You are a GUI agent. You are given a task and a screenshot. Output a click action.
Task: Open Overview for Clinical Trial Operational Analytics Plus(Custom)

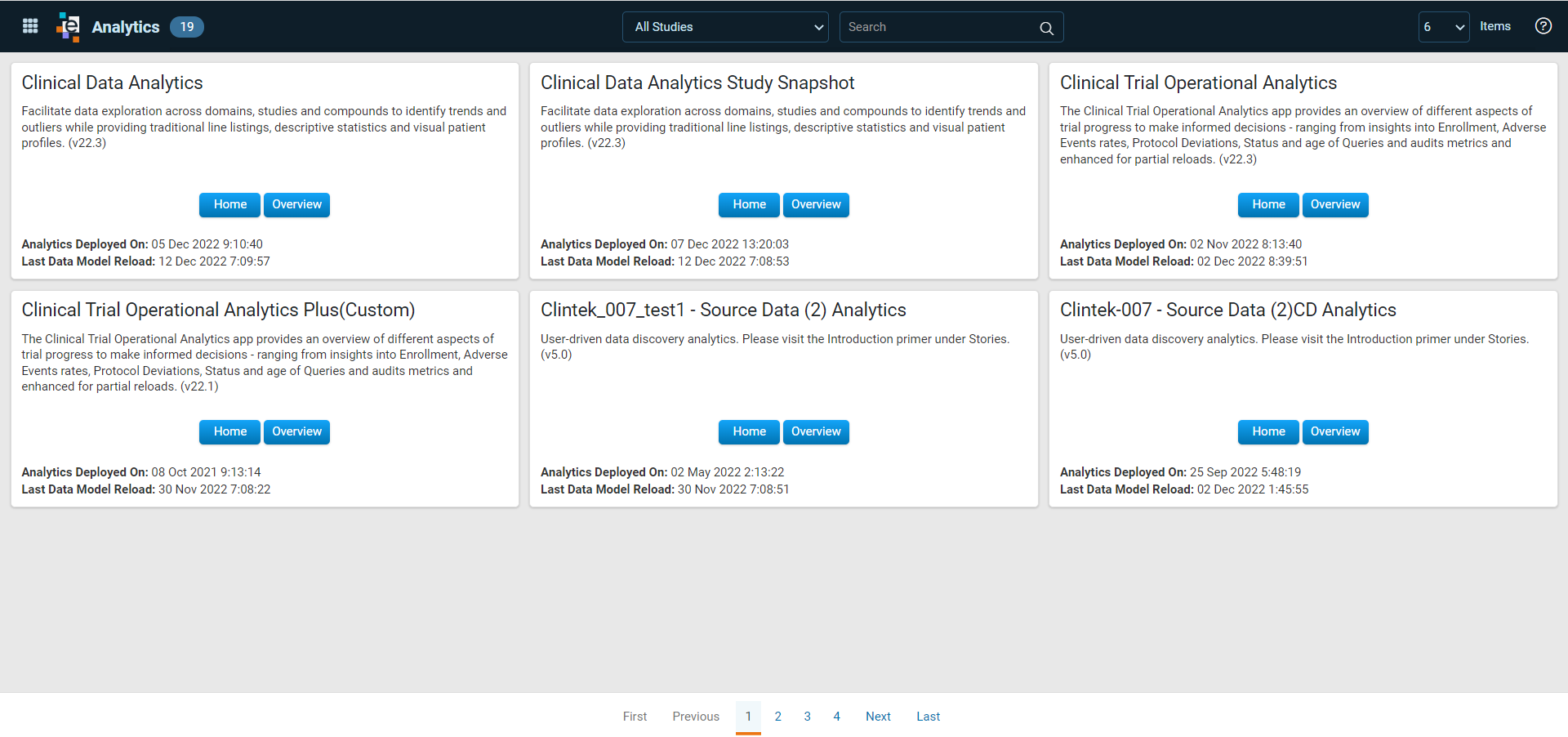(x=296, y=431)
